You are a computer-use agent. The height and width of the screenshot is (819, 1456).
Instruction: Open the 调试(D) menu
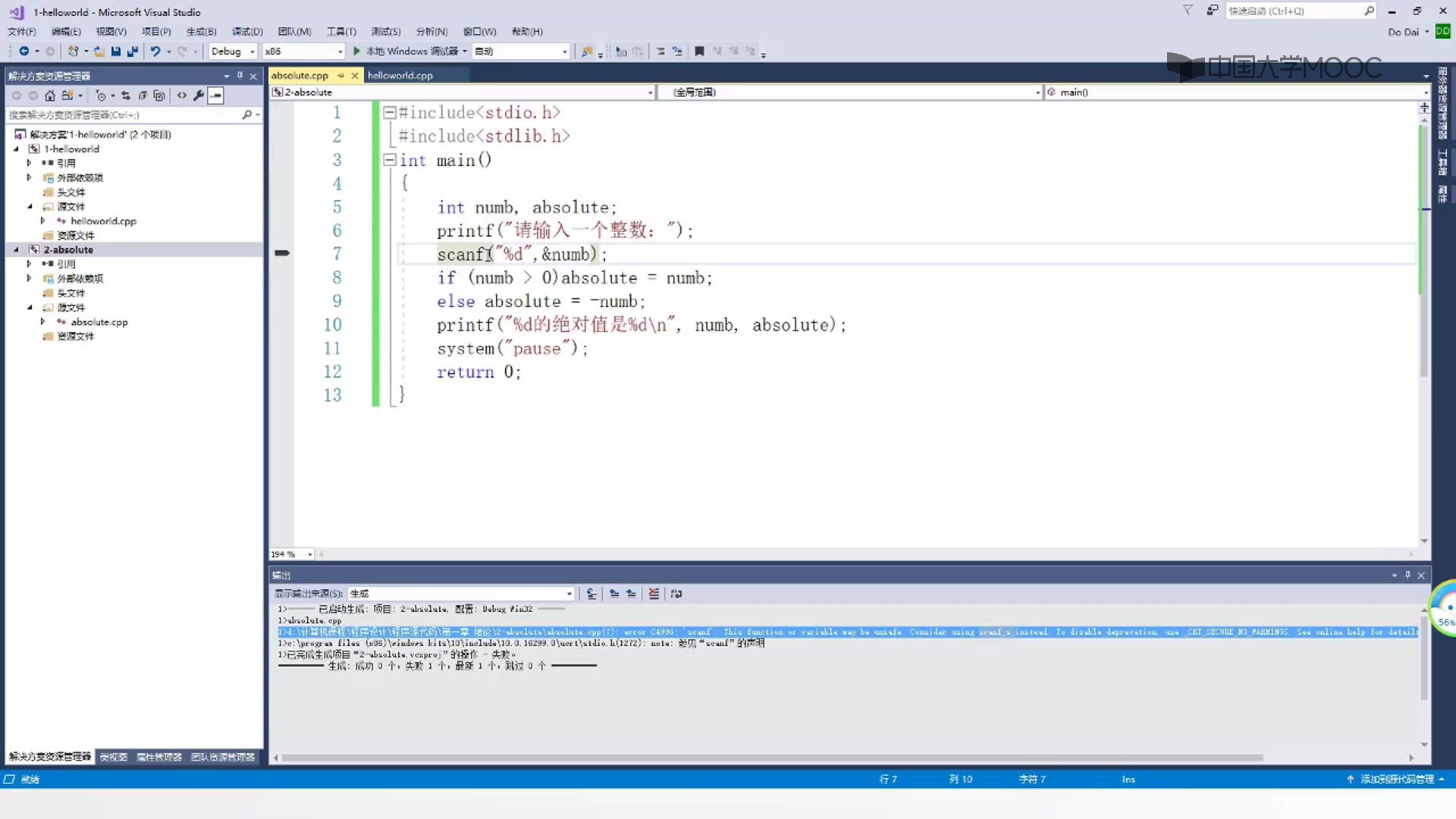click(247, 32)
